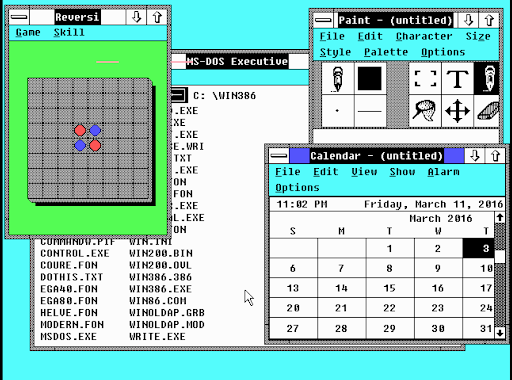Click the upper-left red Reversi piece

(80, 130)
